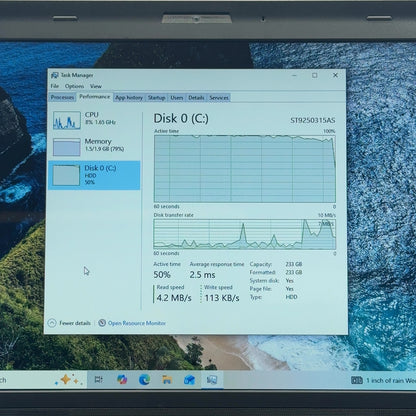The height and width of the screenshot is (416, 416).
Task: Launch Copilot from the taskbar
Action: tap(122, 380)
